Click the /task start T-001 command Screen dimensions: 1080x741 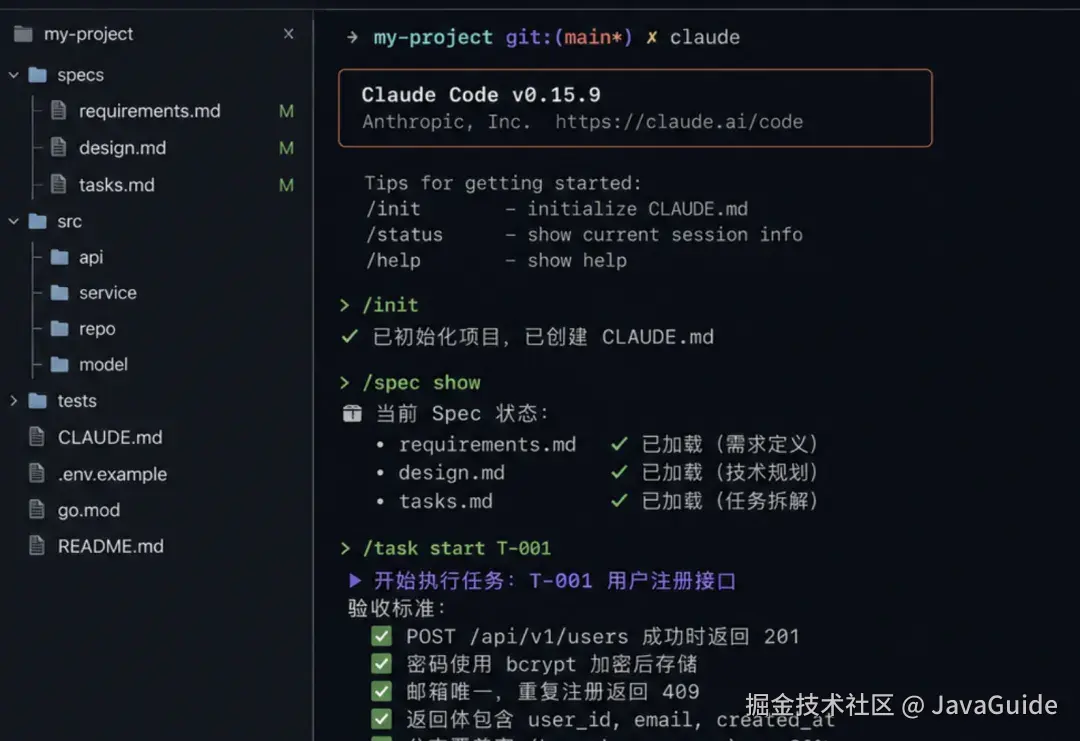point(457,548)
